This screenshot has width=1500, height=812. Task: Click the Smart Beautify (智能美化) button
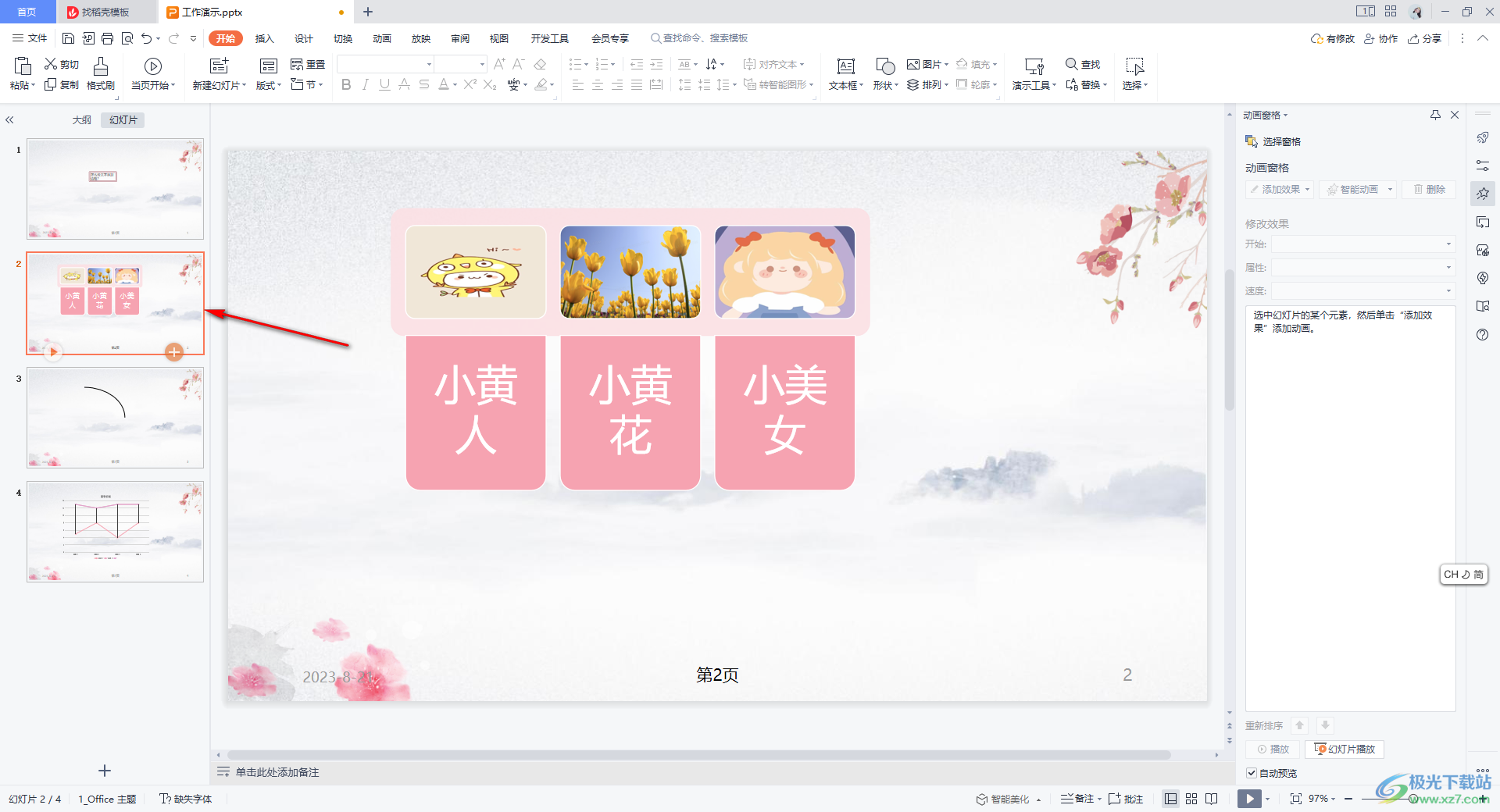coord(1003,799)
